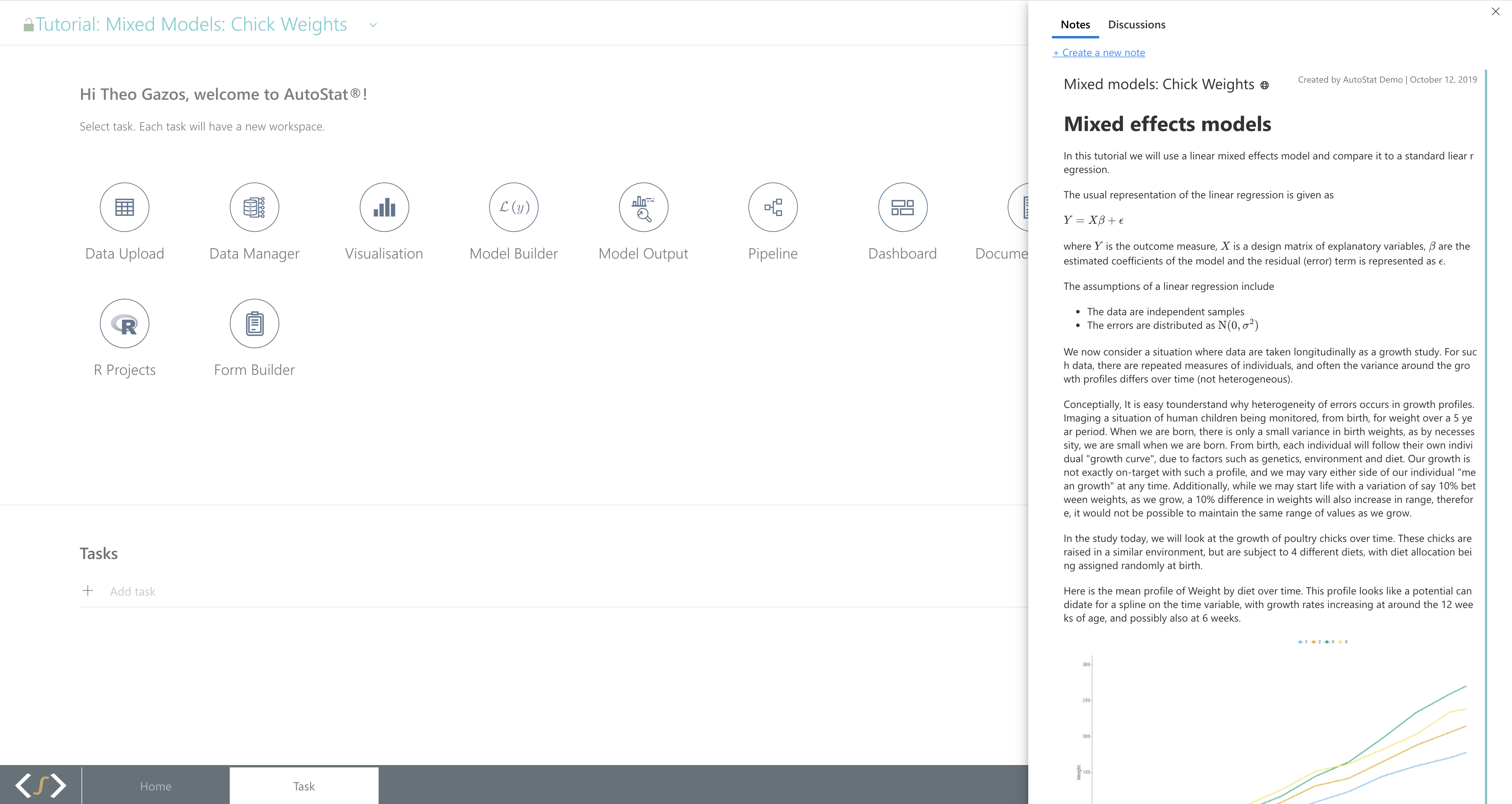The width and height of the screenshot is (1512, 804).
Task: Open the Data Manager icon
Action: (x=254, y=207)
